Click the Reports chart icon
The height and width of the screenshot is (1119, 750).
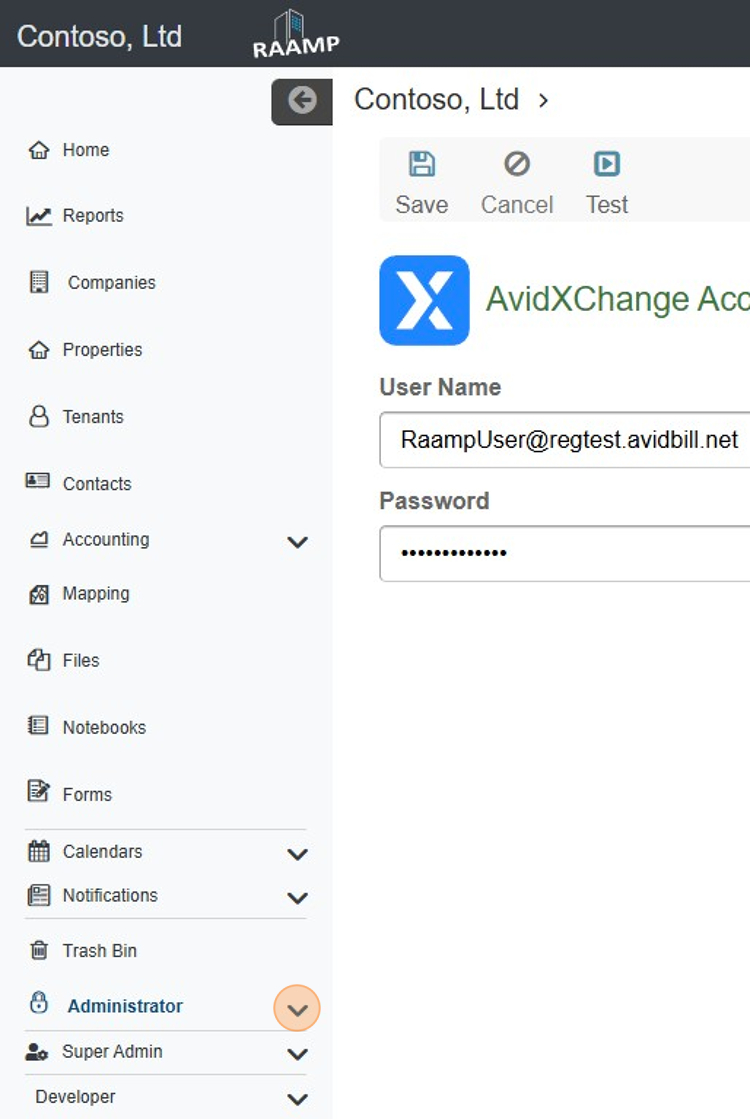(39, 216)
